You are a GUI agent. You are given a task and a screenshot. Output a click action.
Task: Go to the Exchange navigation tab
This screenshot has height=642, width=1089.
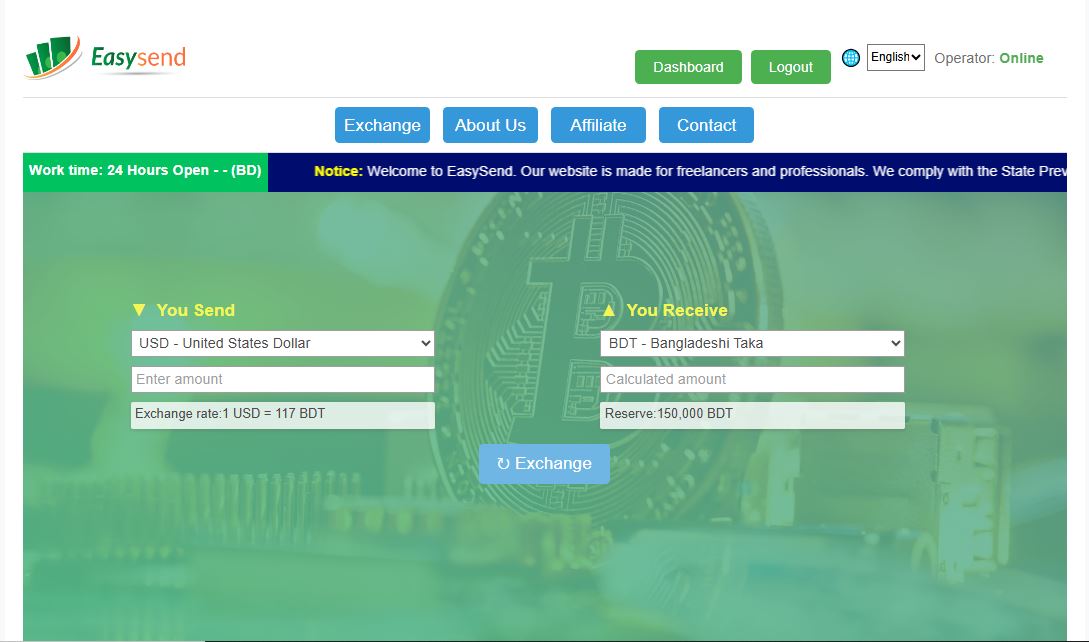tap(382, 125)
